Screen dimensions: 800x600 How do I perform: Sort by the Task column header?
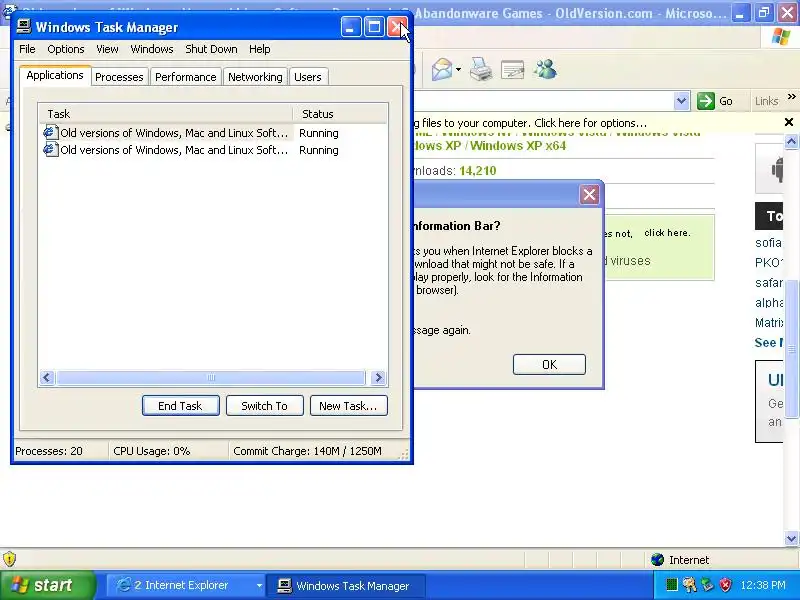(x=165, y=114)
